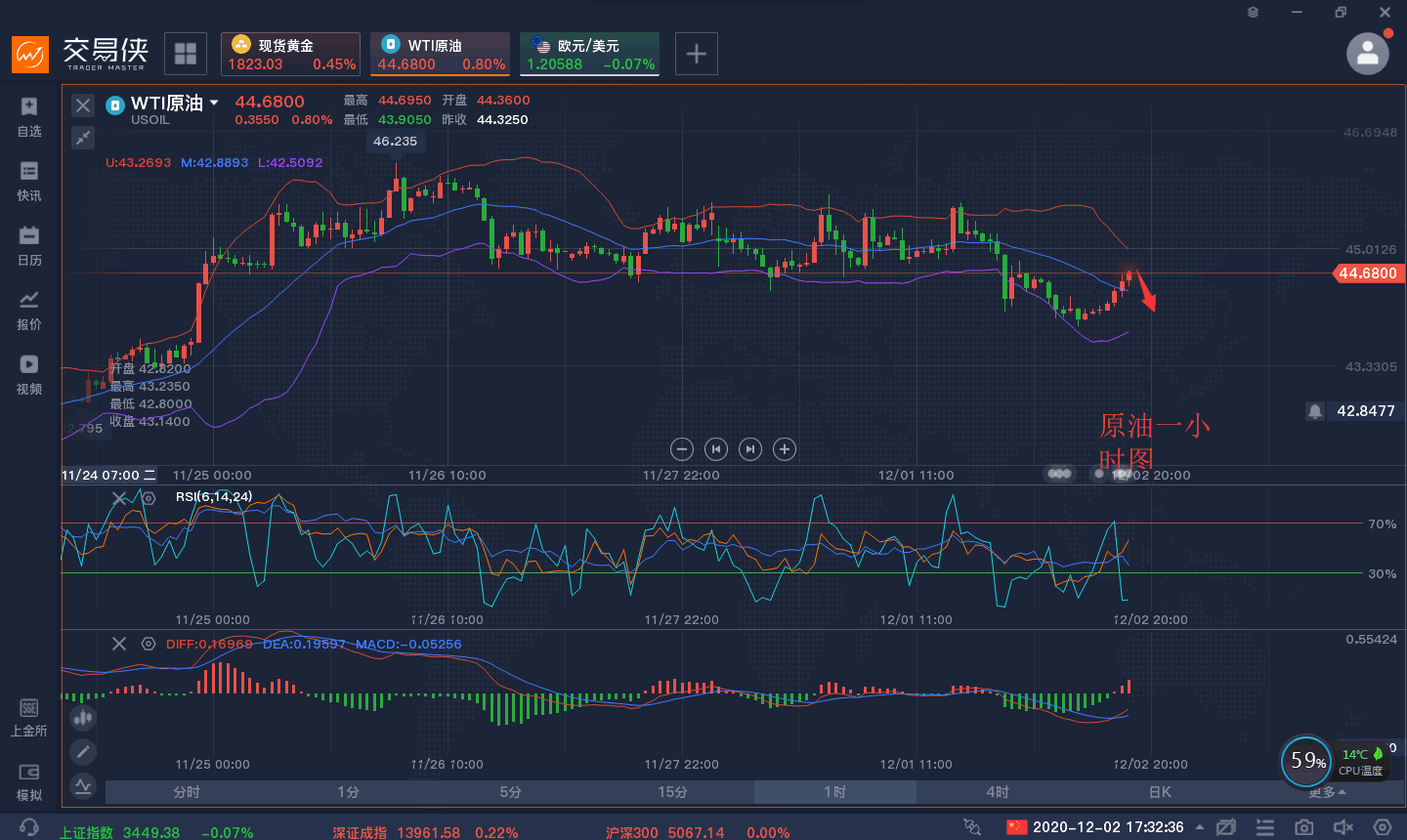Click the candlestick chart type icon
The width and height of the screenshot is (1407, 840).
click(x=83, y=718)
